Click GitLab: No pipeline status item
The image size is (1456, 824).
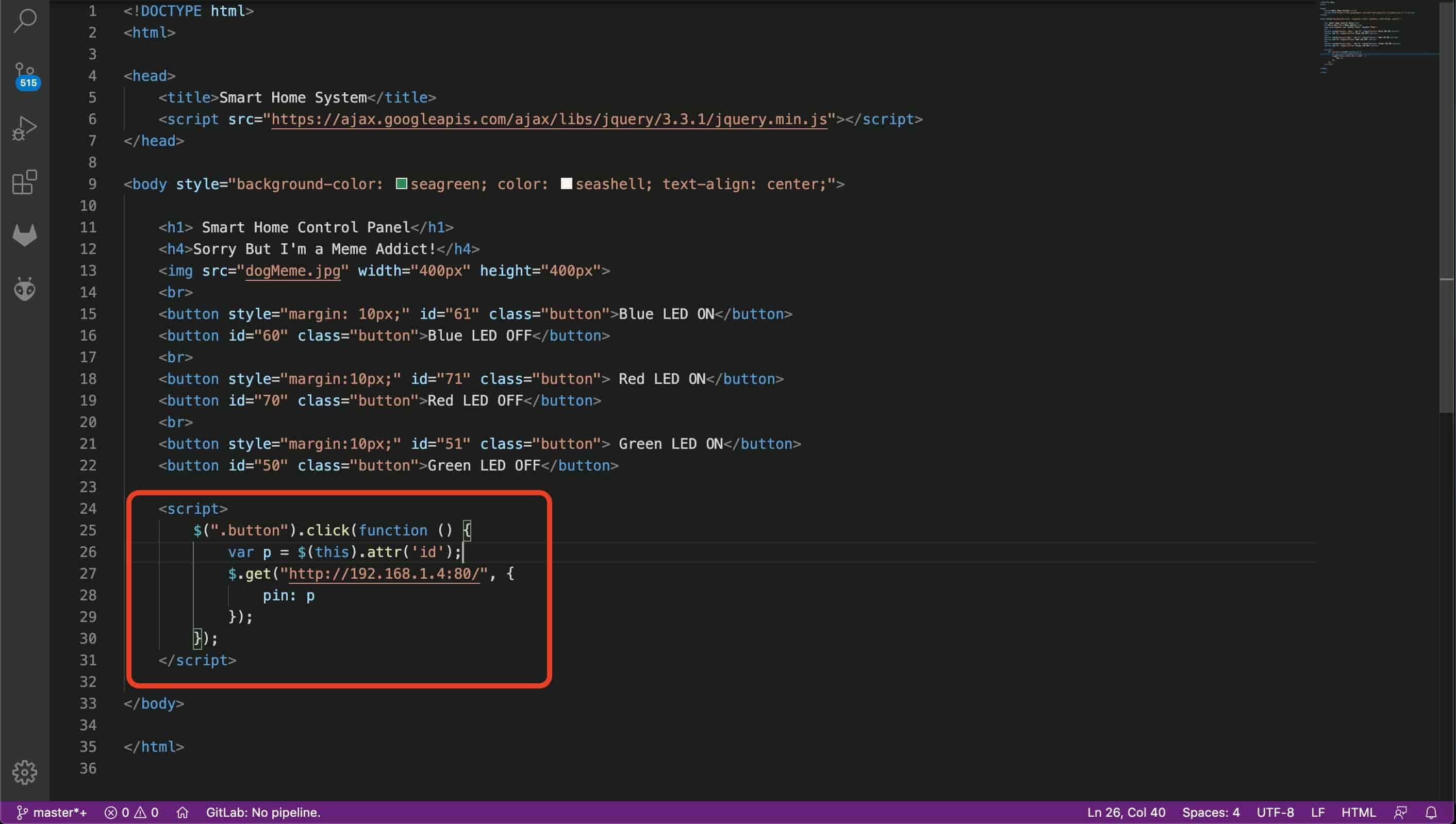[263, 813]
